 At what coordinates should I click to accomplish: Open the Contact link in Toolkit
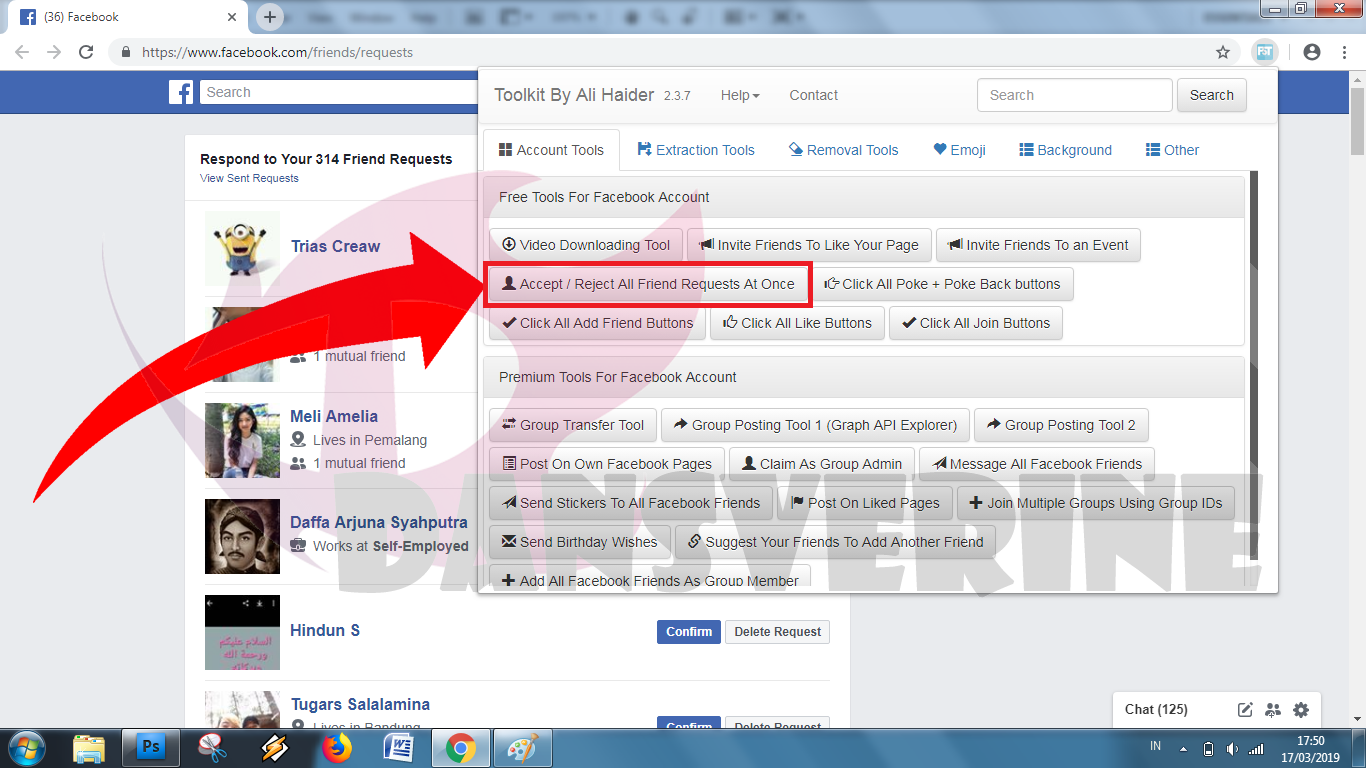coord(814,95)
